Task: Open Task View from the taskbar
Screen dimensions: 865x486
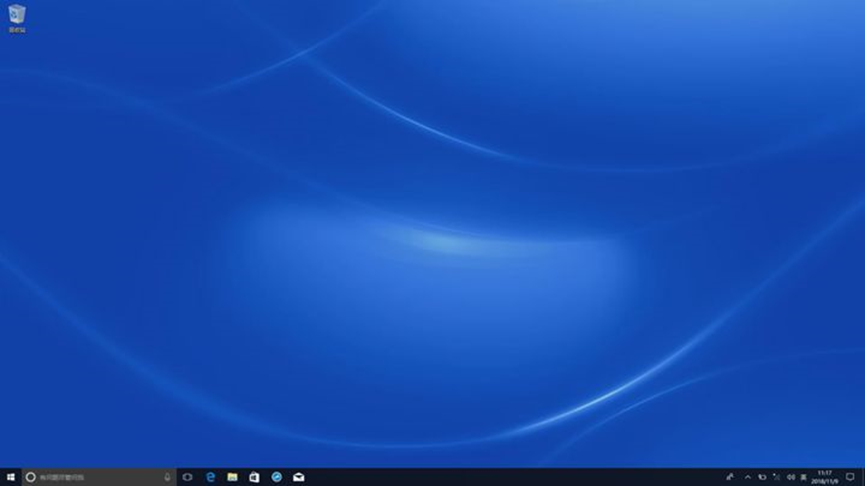Action: [x=188, y=477]
